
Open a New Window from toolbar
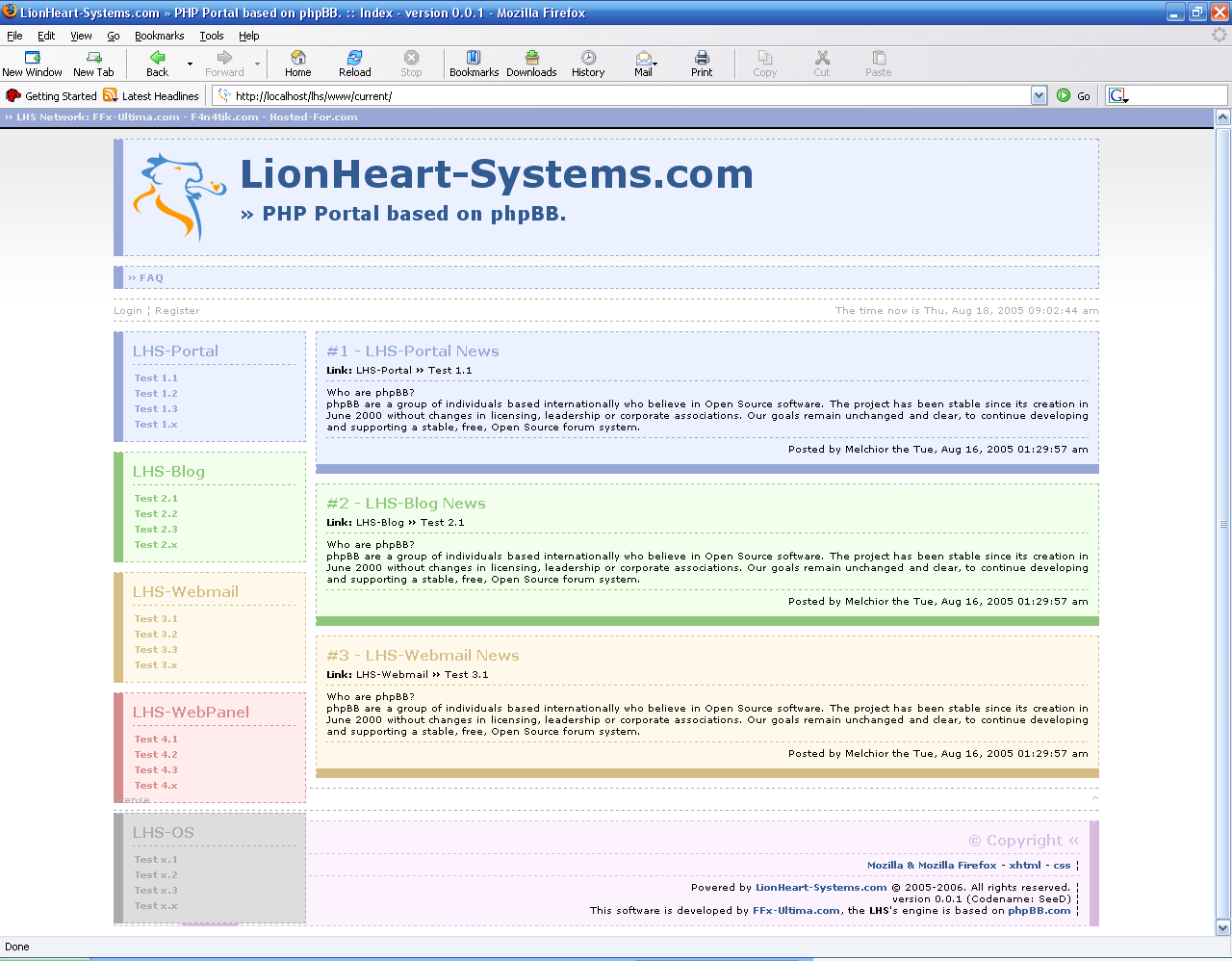(32, 65)
